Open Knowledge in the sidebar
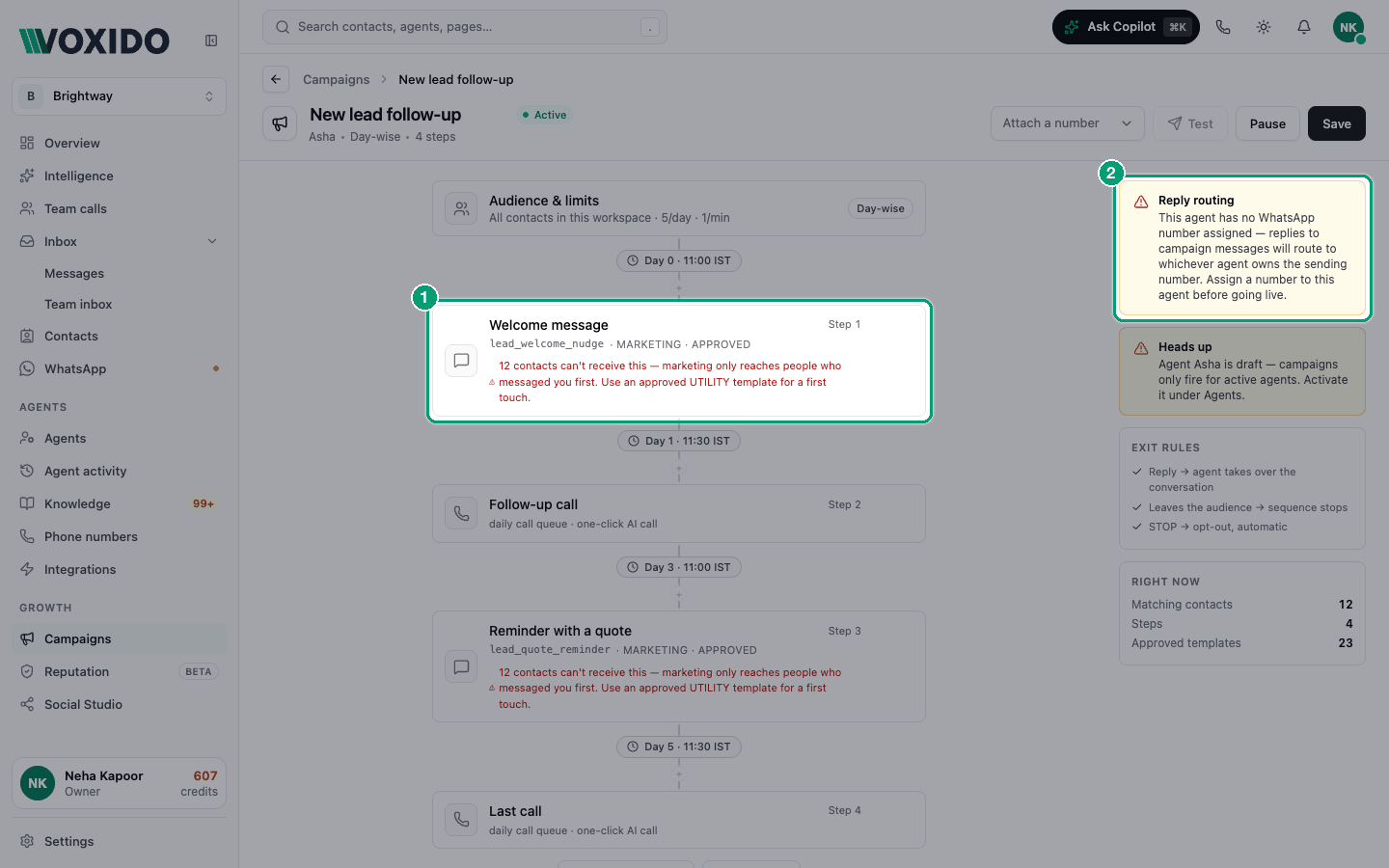1389x868 pixels. click(x=119, y=503)
